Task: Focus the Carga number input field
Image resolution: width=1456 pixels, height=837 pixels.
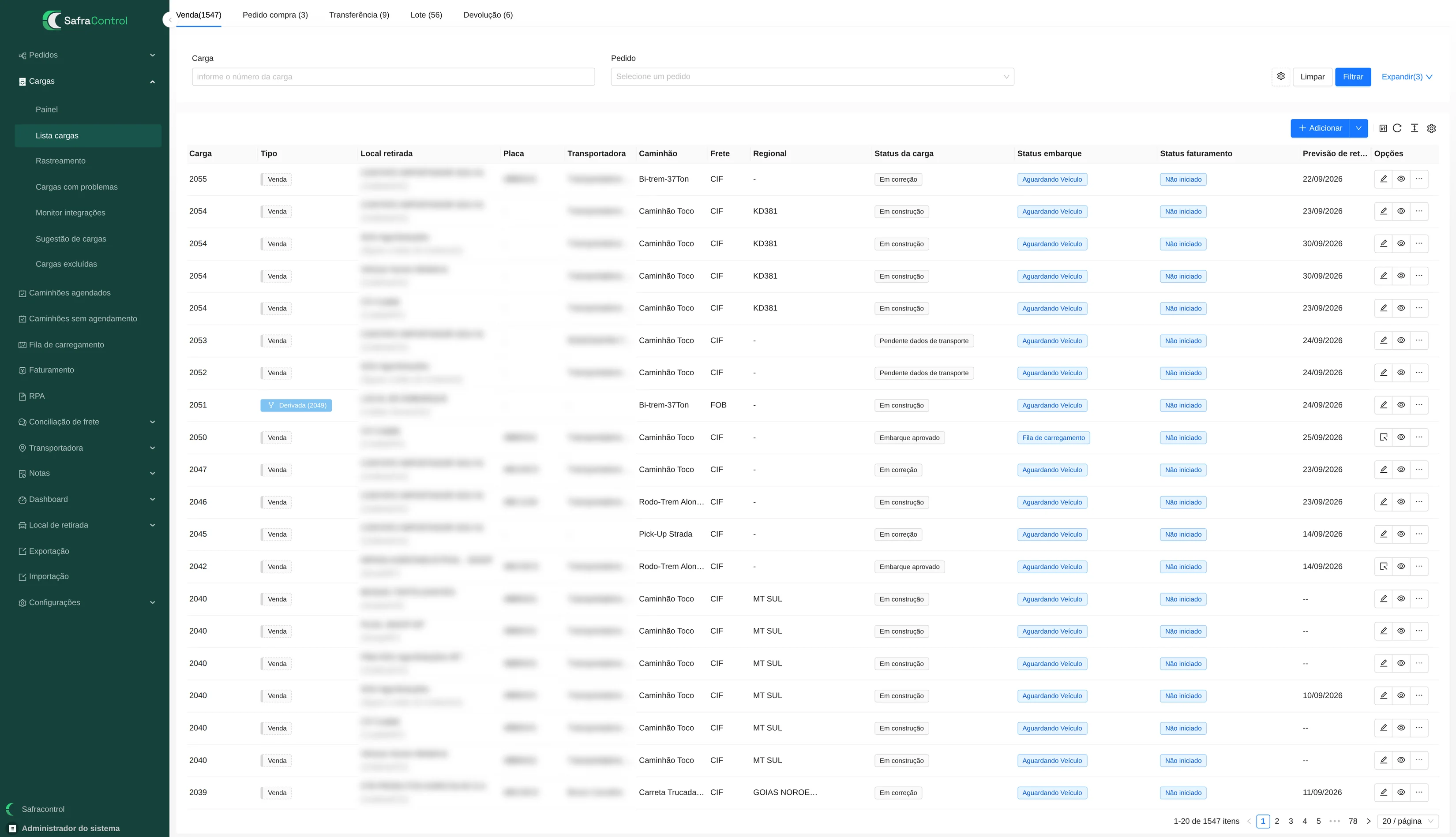Action: click(393, 76)
